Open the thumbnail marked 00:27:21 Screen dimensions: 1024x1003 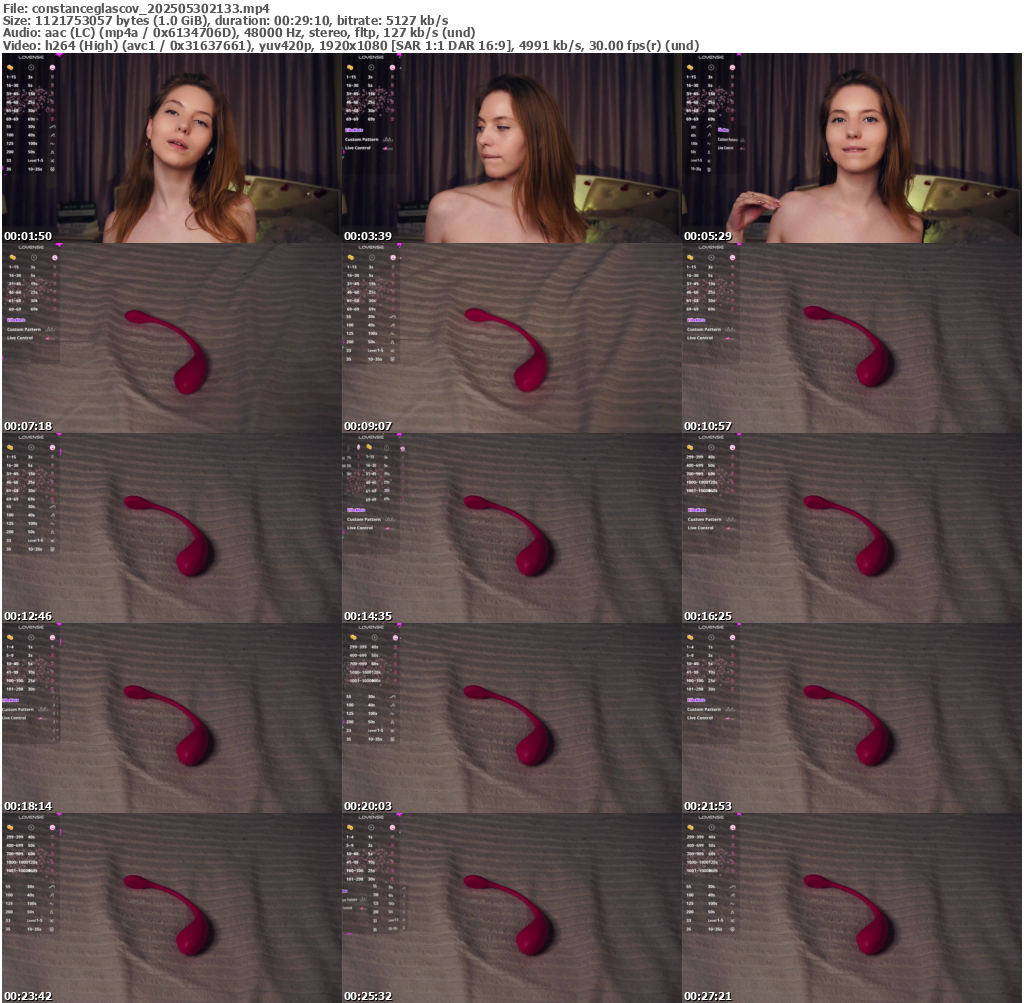click(851, 908)
